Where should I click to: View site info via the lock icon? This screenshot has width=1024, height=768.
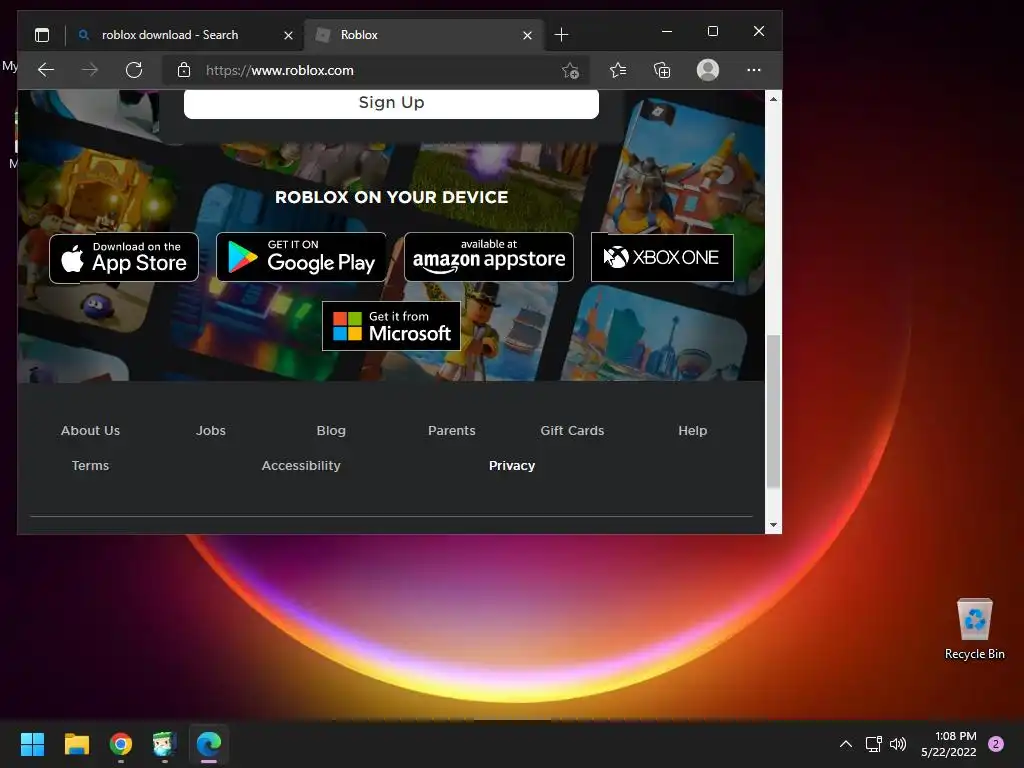coord(184,70)
